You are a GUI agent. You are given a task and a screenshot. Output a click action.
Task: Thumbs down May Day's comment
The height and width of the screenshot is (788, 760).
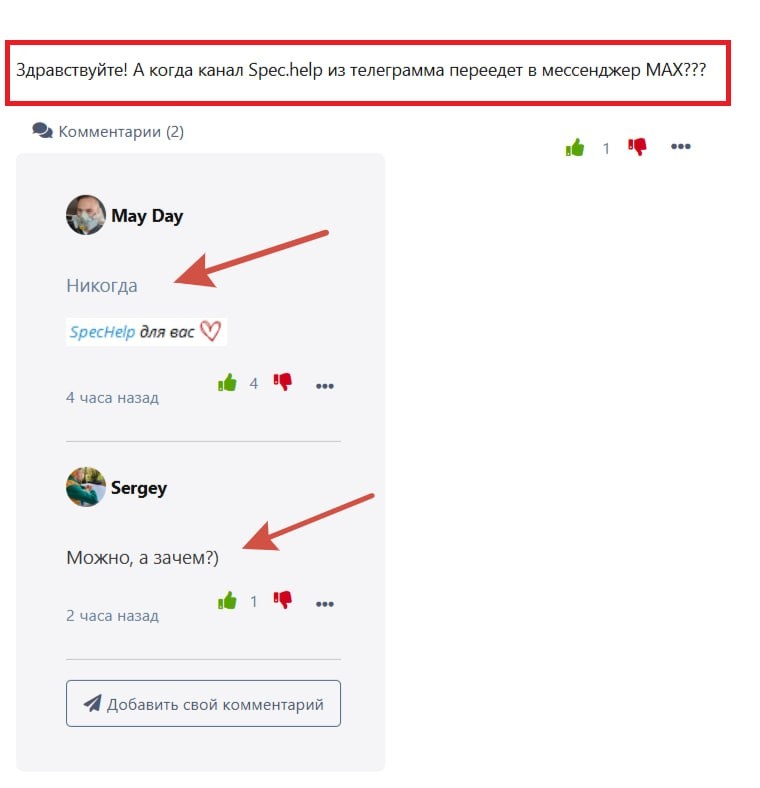(x=282, y=382)
